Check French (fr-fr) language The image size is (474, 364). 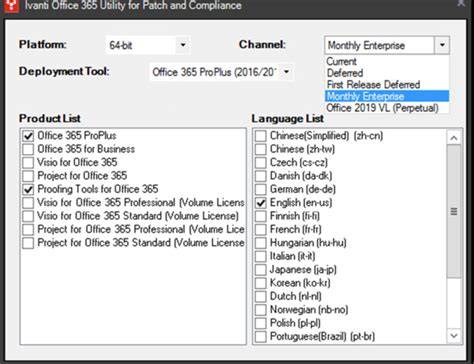pyautogui.click(x=261, y=229)
